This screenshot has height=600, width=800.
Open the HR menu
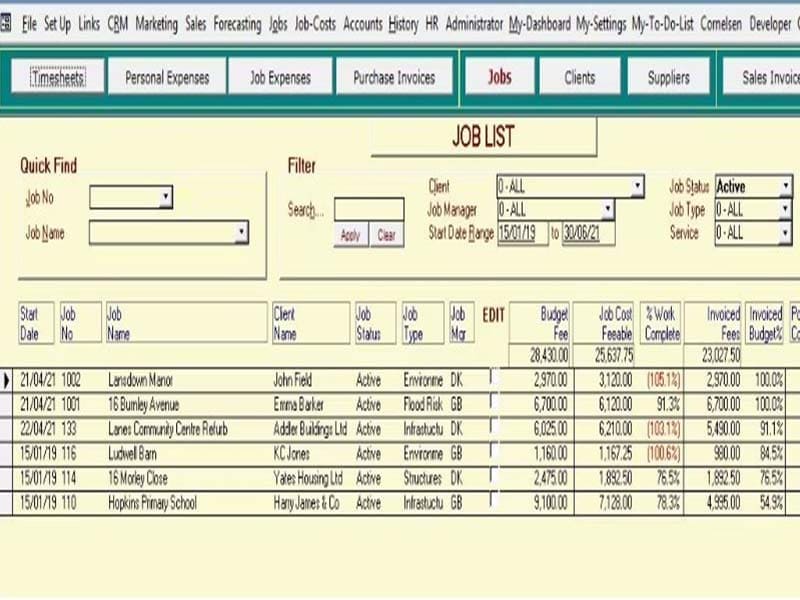coord(432,23)
